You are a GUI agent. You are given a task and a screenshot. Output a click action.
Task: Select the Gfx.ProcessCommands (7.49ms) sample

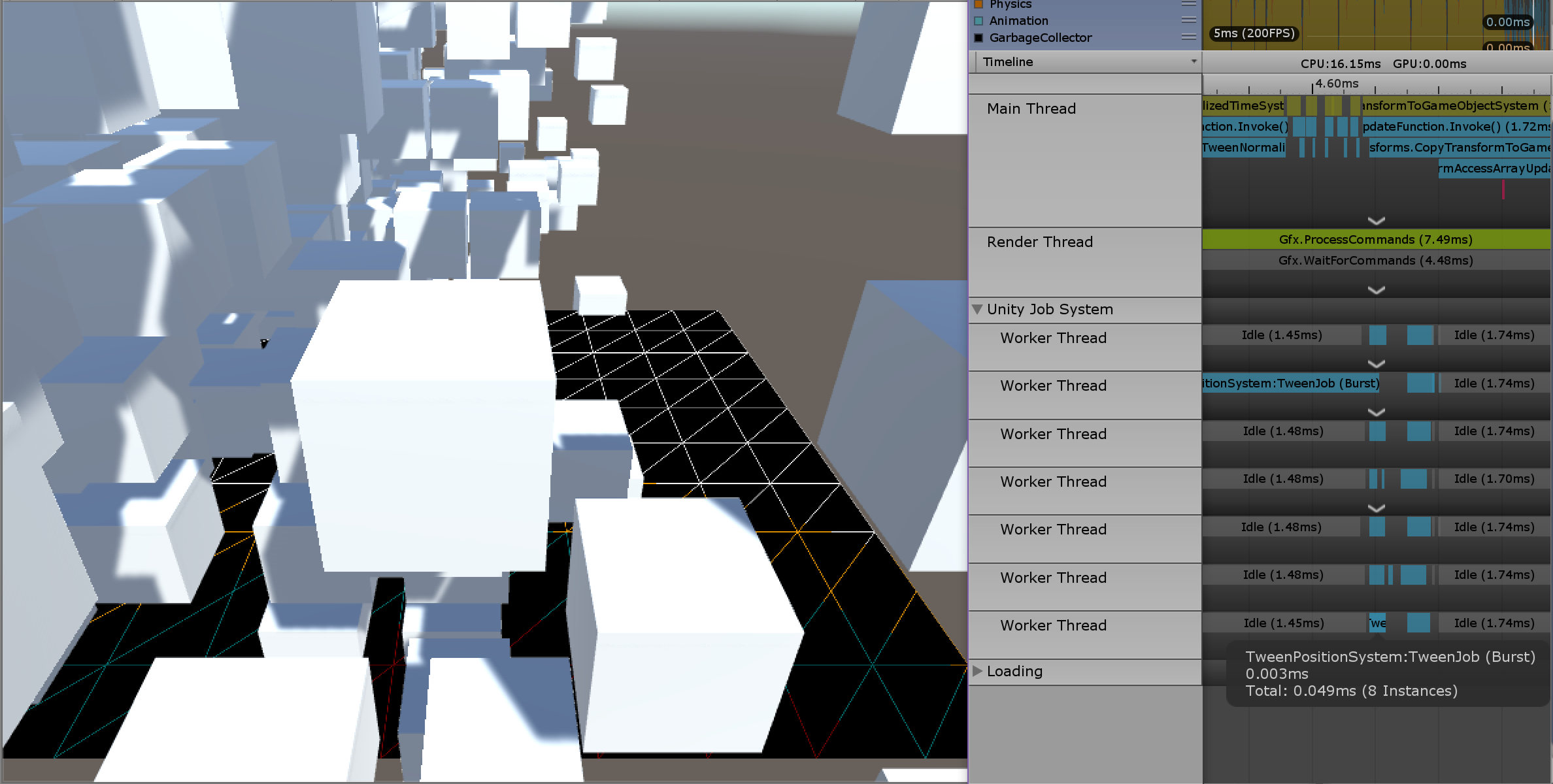click(1375, 240)
